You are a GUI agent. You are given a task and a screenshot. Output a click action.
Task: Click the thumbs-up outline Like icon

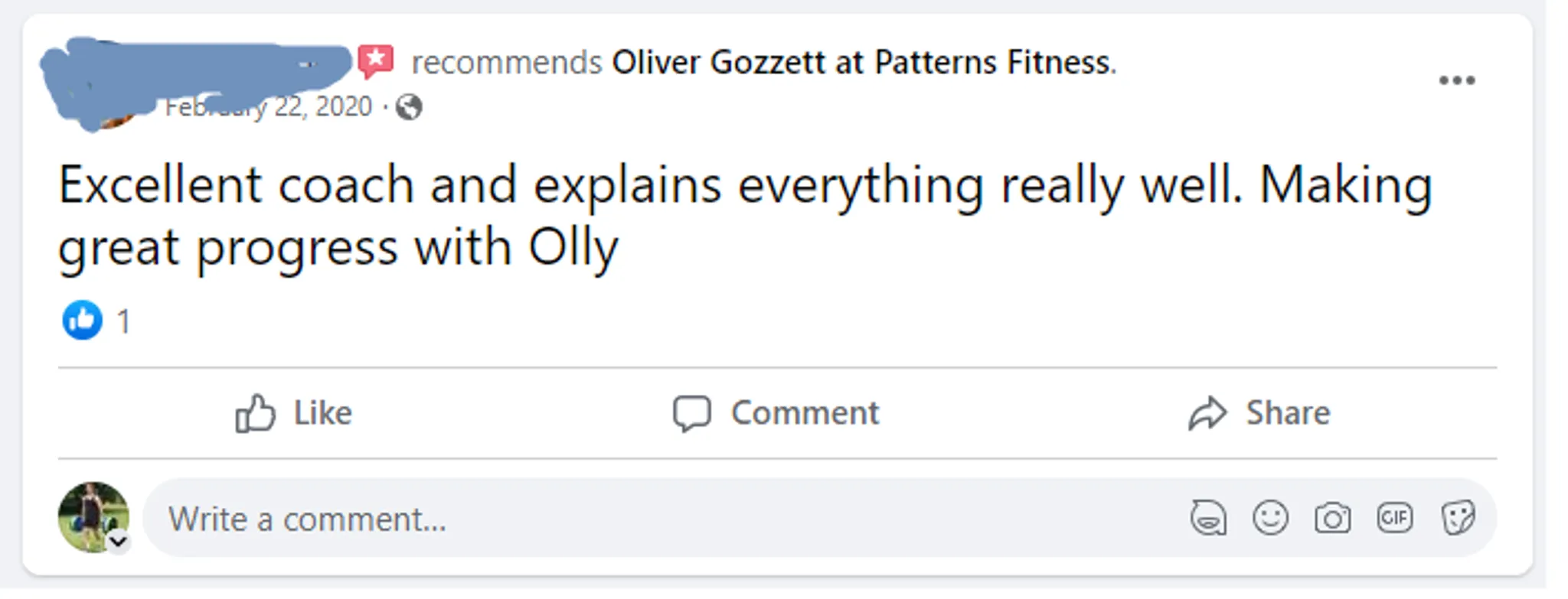pos(255,414)
